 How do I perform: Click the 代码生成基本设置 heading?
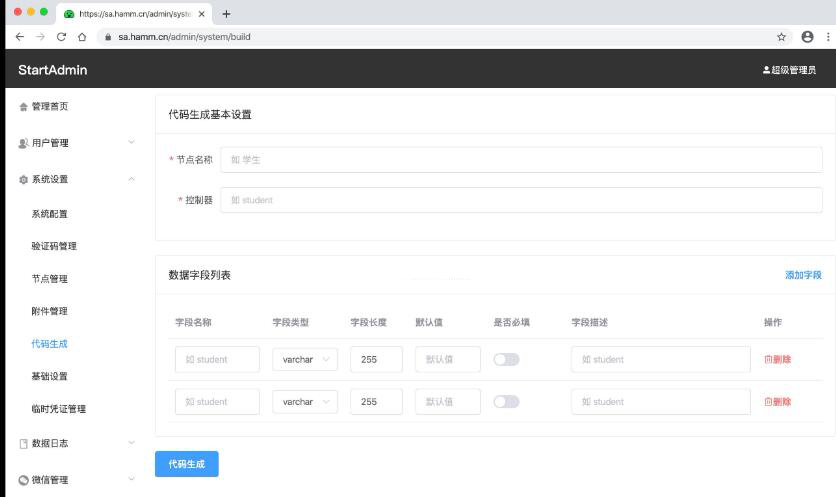pyautogui.click(x=210, y=115)
